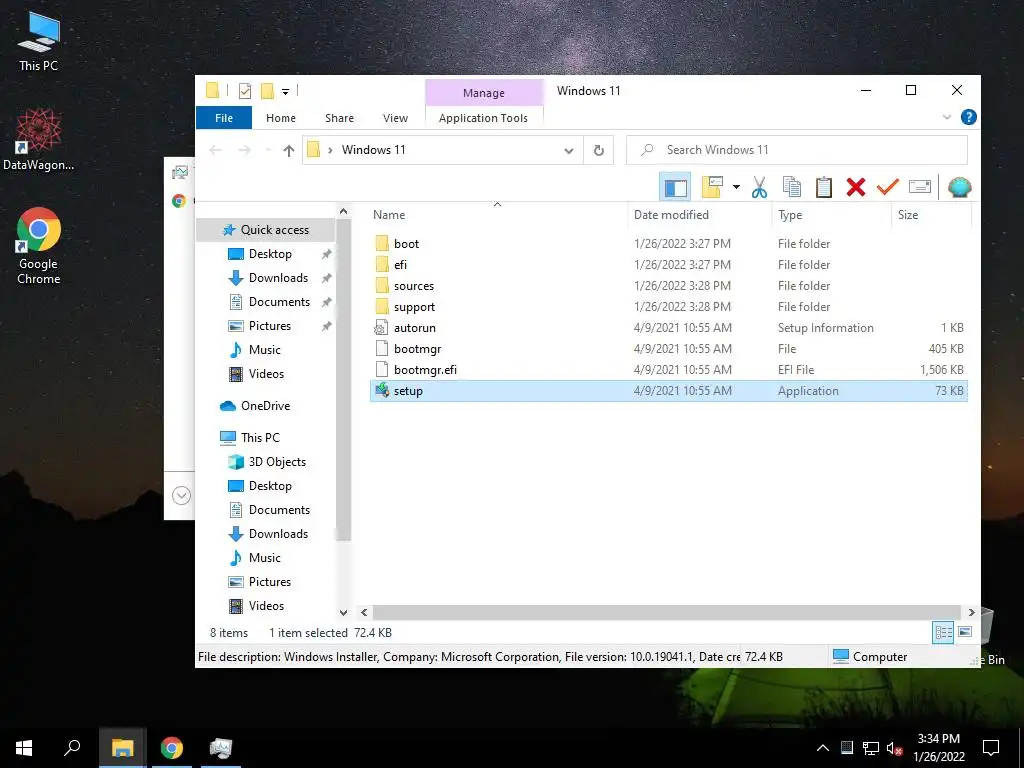Select the bootmgr file
1024x768 pixels.
click(x=668, y=349)
